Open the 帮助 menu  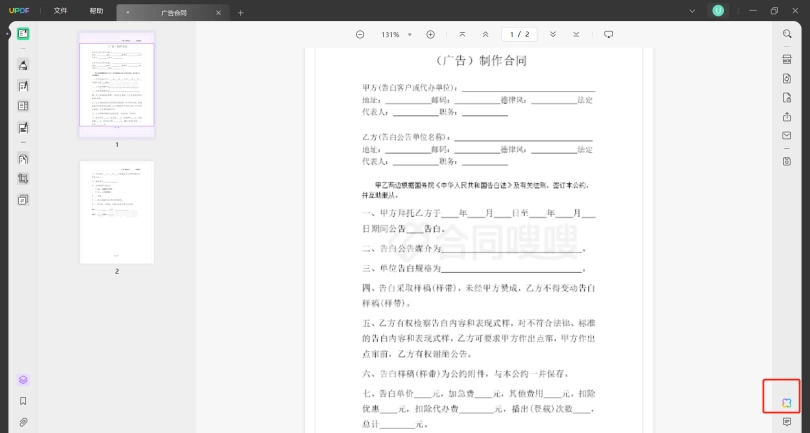pos(96,11)
